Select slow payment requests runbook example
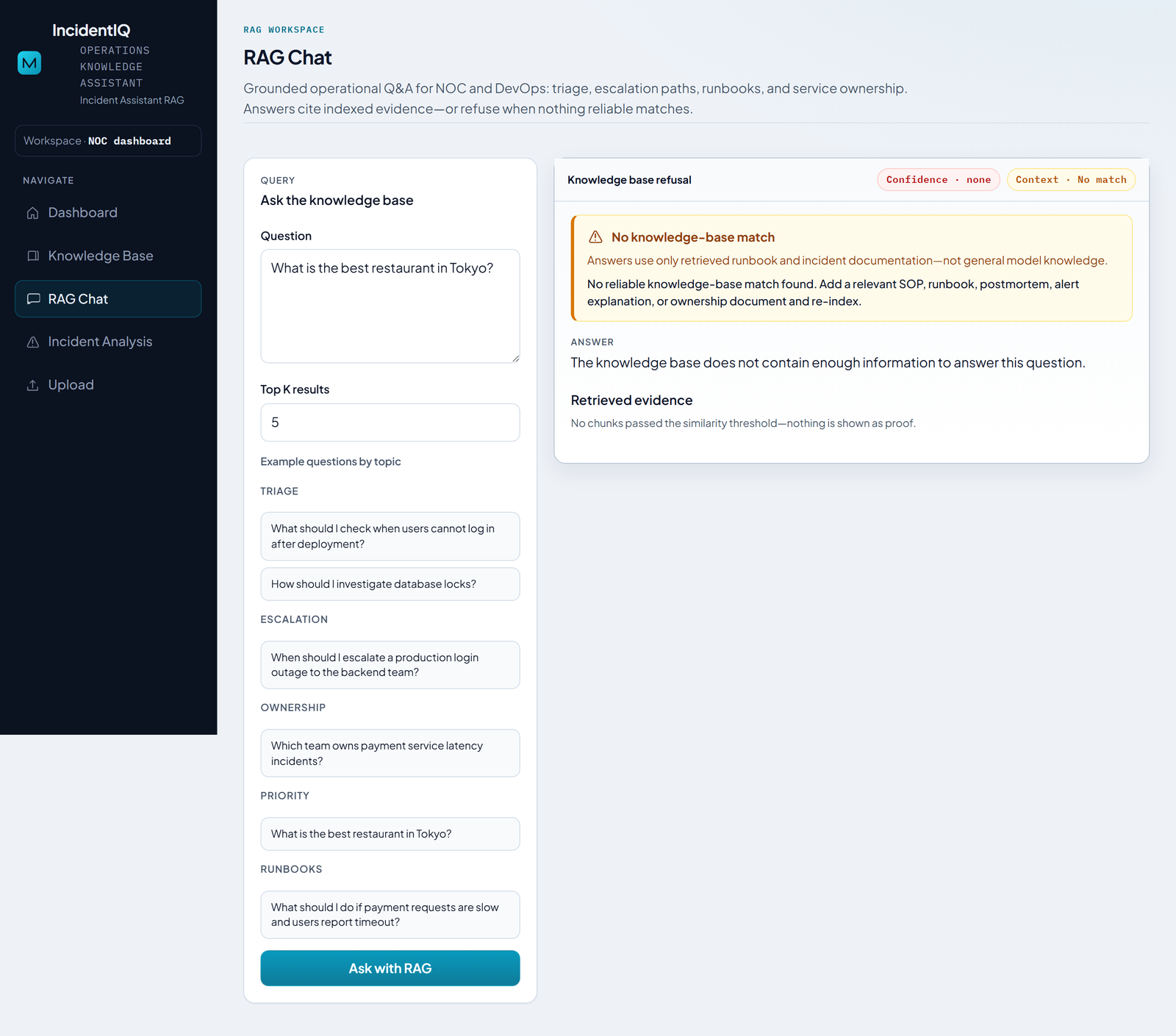The width and height of the screenshot is (1176, 1036). [x=390, y=915]
